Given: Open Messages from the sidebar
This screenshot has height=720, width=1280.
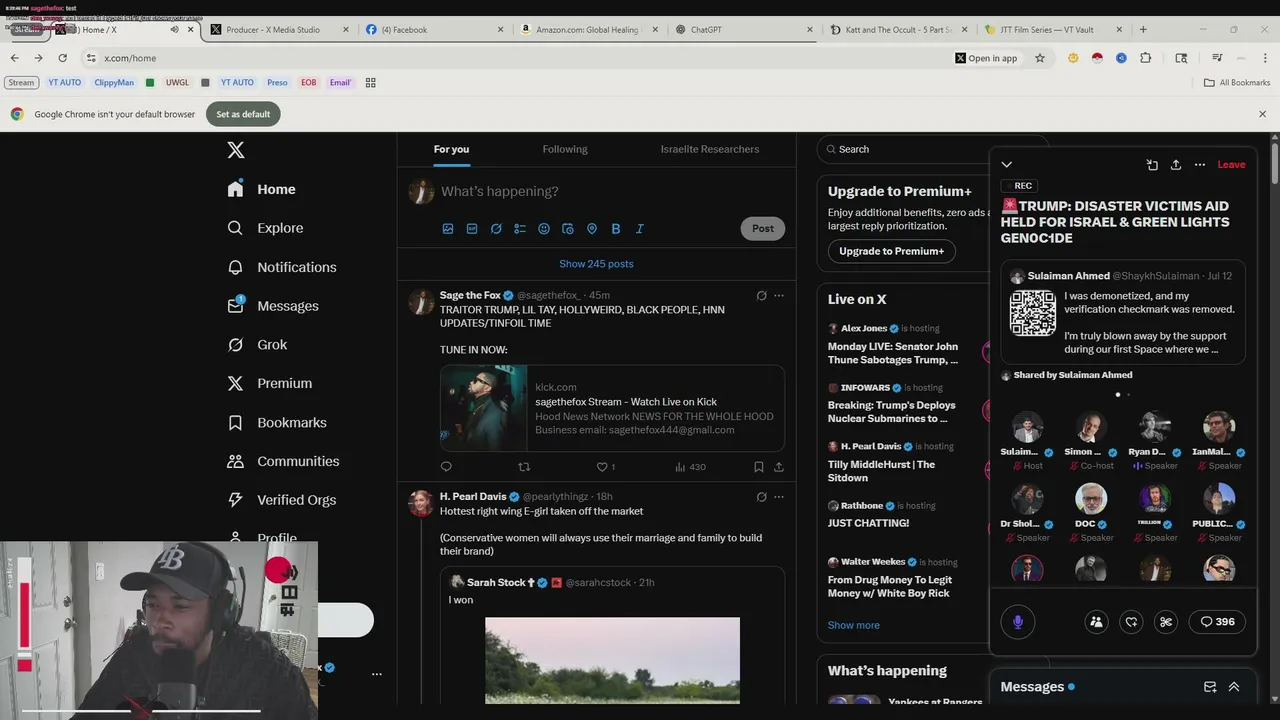Looking at the screenshot, I should [273, 306].
